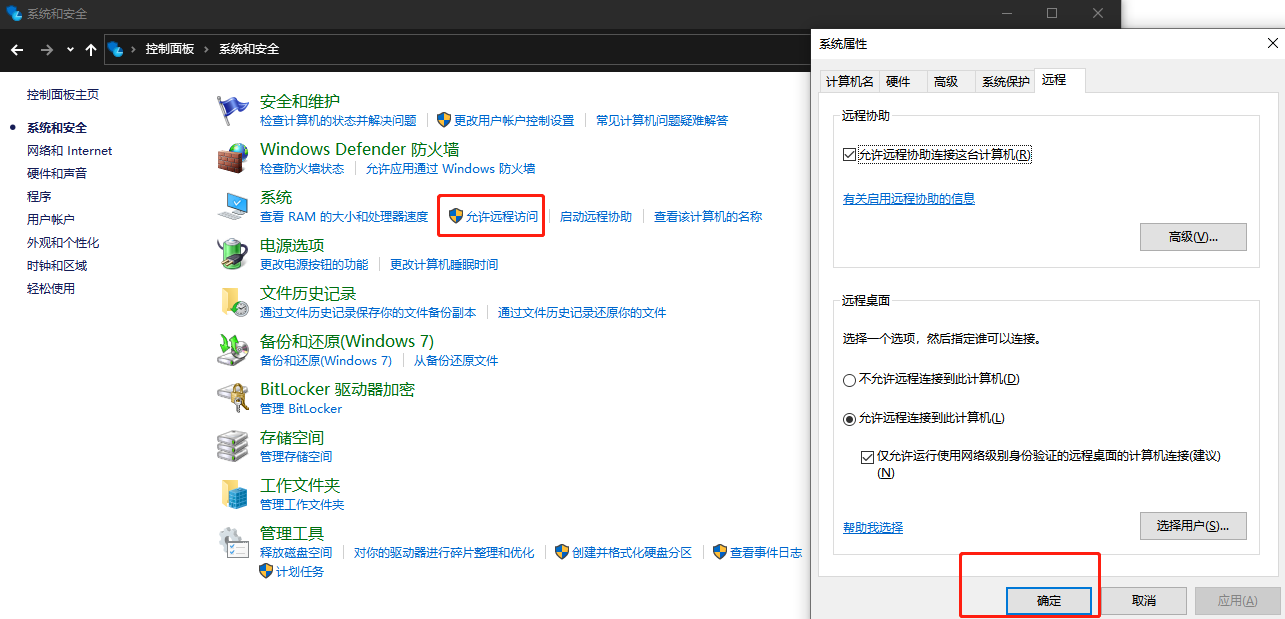Click 查看该计算机的名称 link
This screenshot has width=1285, height=619.
(x=708, y=217)
